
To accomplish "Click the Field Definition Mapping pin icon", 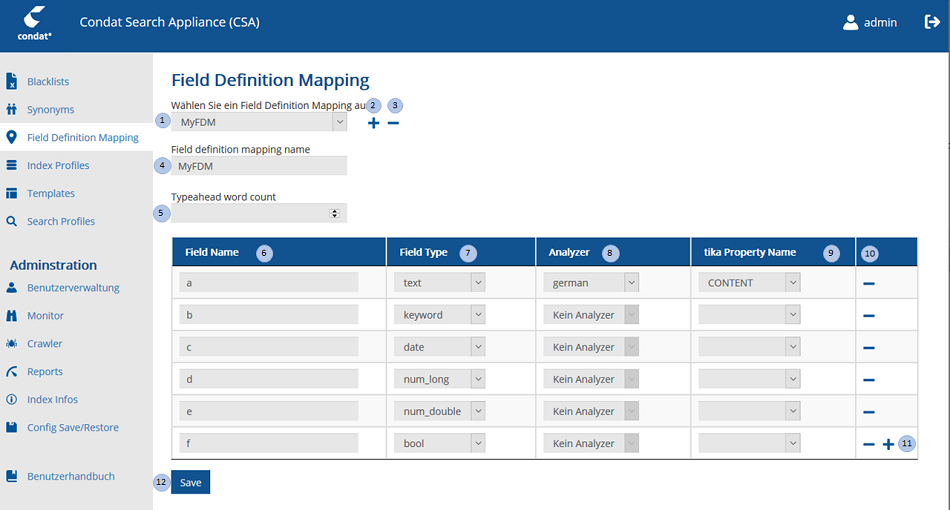I will point(12,137).
